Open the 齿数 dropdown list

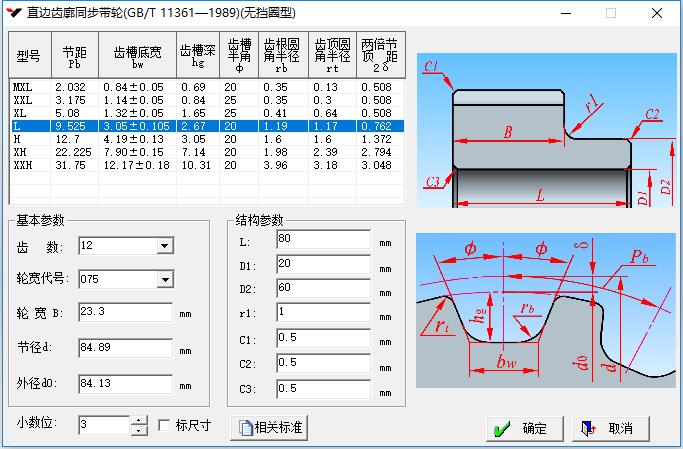tap(165, 246)
